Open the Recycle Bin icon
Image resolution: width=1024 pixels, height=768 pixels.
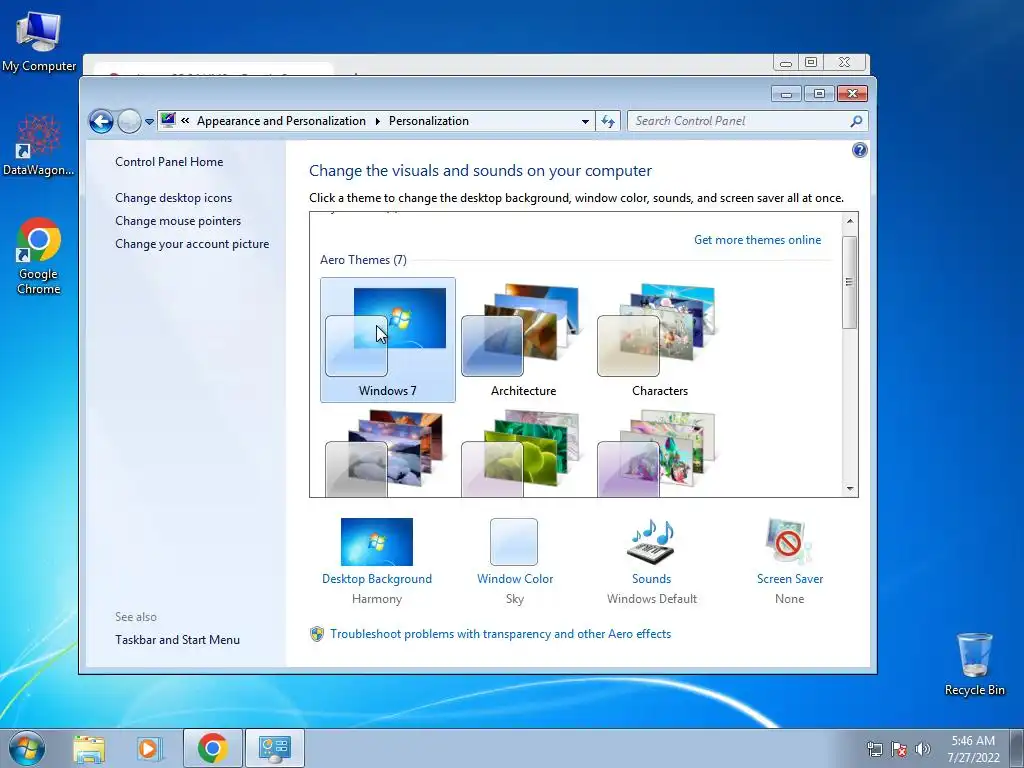(974, 664)
